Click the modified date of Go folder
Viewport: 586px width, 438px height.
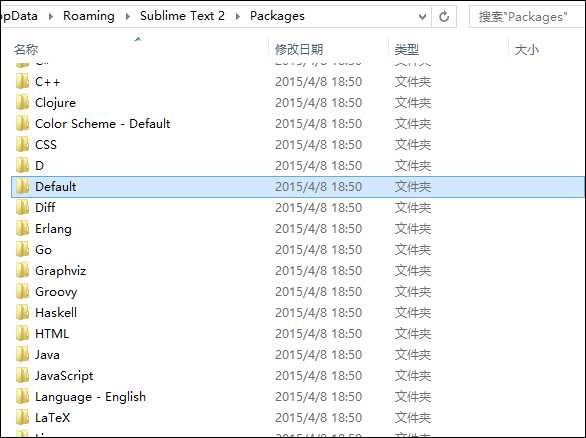318,250
